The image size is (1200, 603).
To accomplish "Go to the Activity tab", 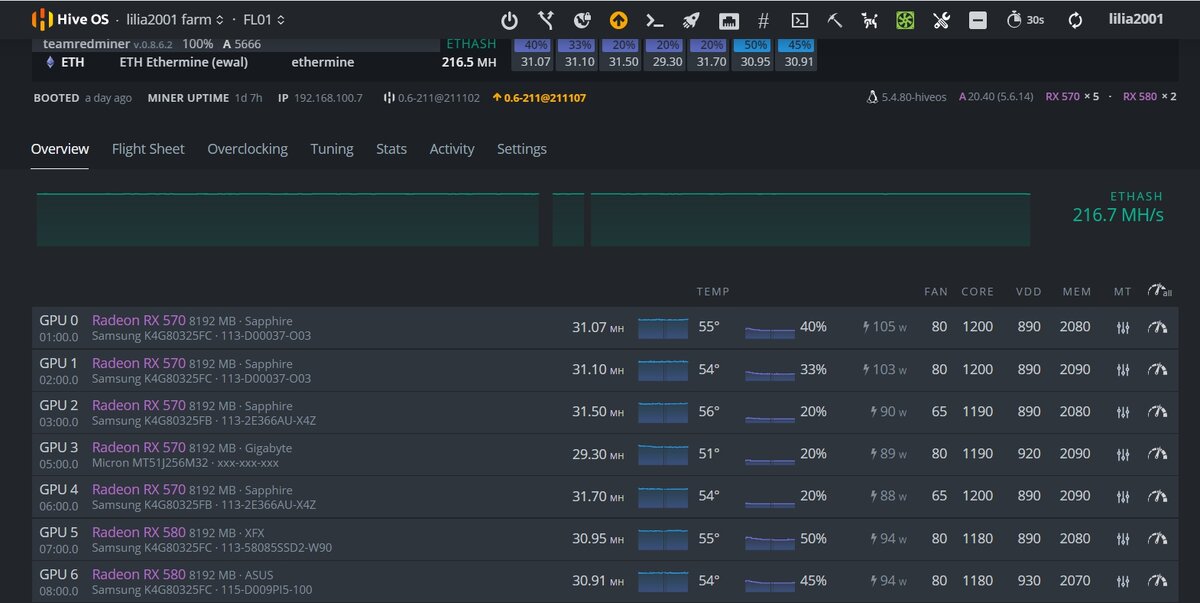I will pos(452,149).
